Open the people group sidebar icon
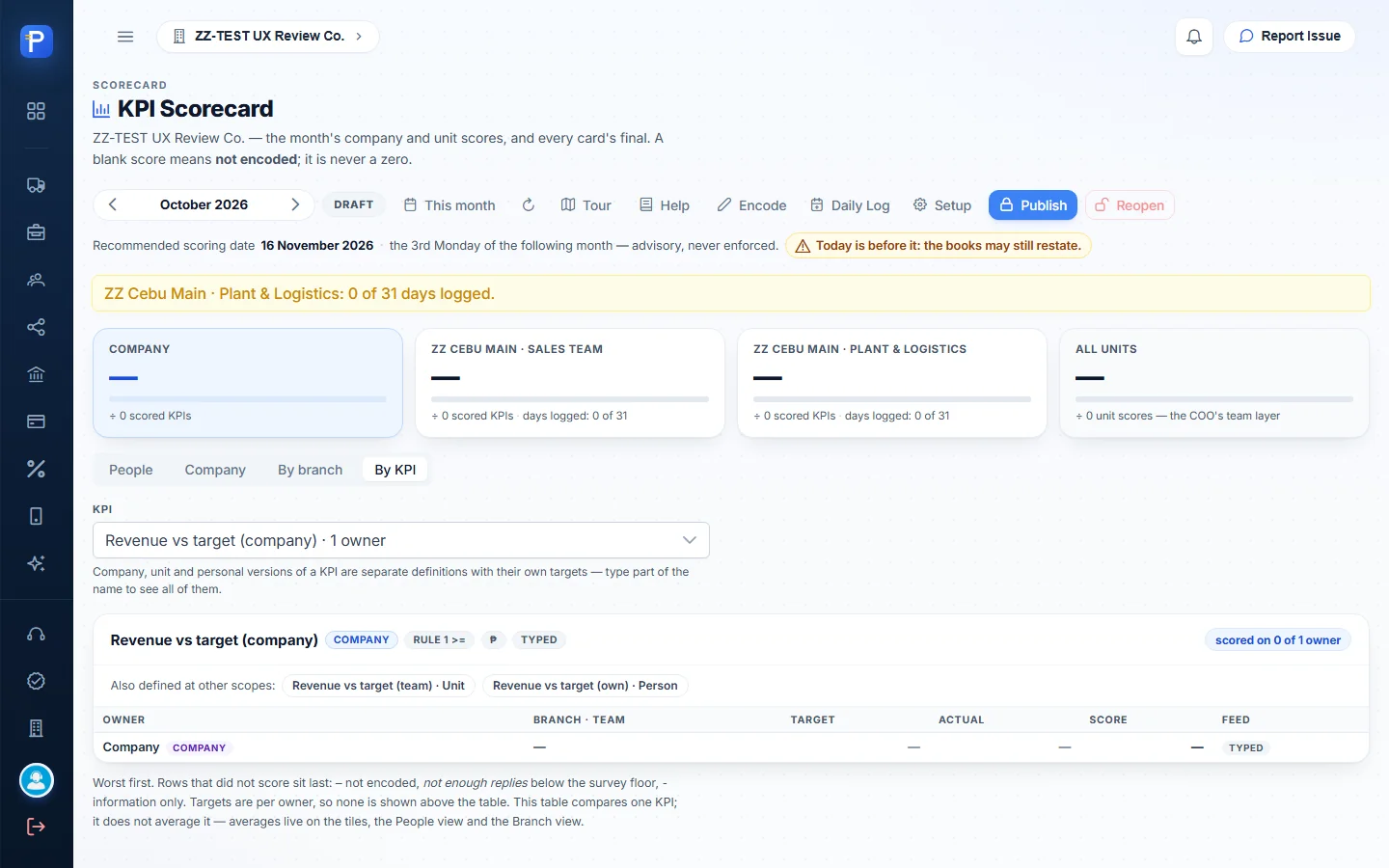This screenshot has height=868, width=1389. [x=36, y=280]
